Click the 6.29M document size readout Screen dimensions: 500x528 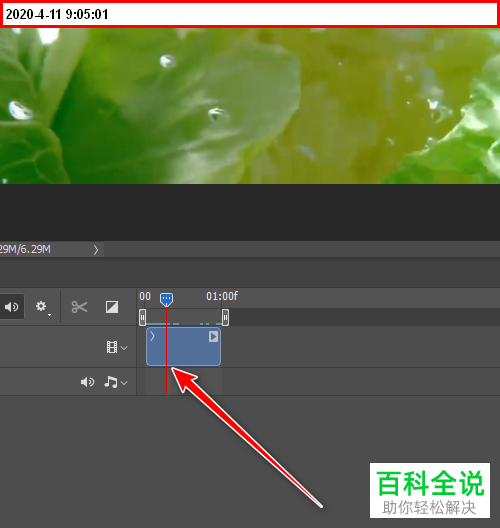(x=25, y=250)
